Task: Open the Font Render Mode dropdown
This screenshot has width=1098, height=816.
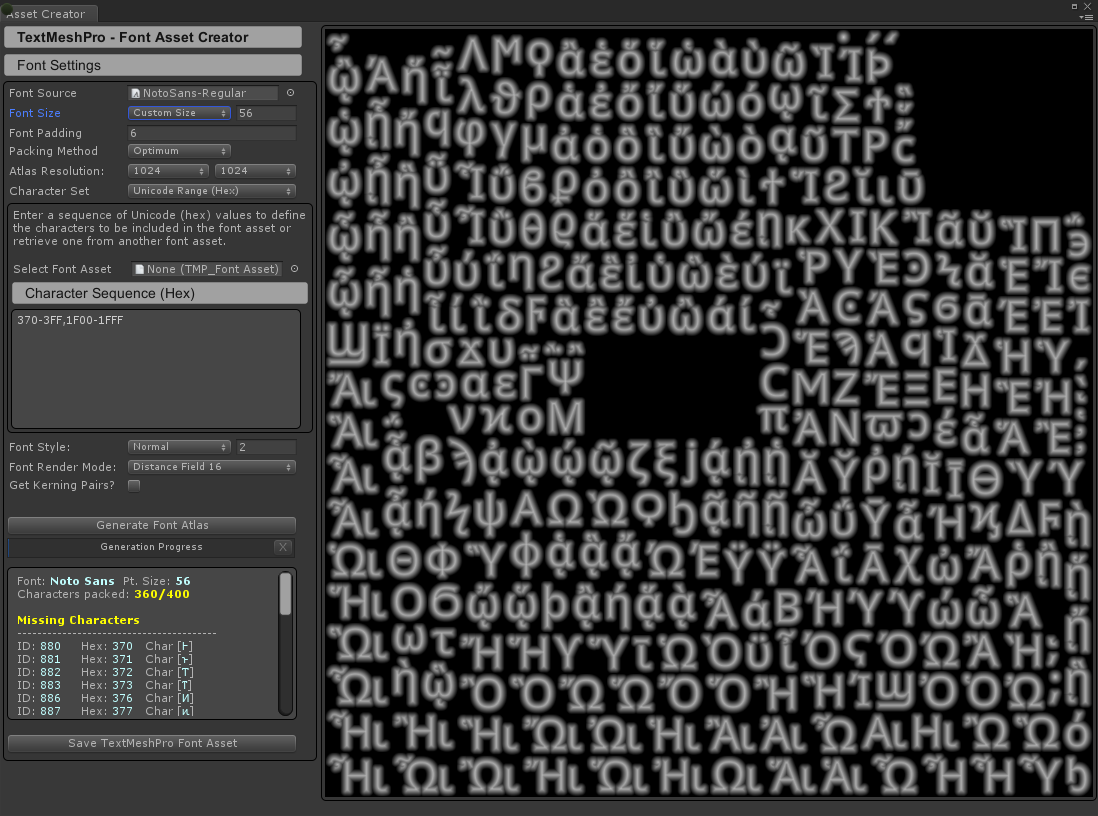Action: pyautogui.click(x=211, y=466)
